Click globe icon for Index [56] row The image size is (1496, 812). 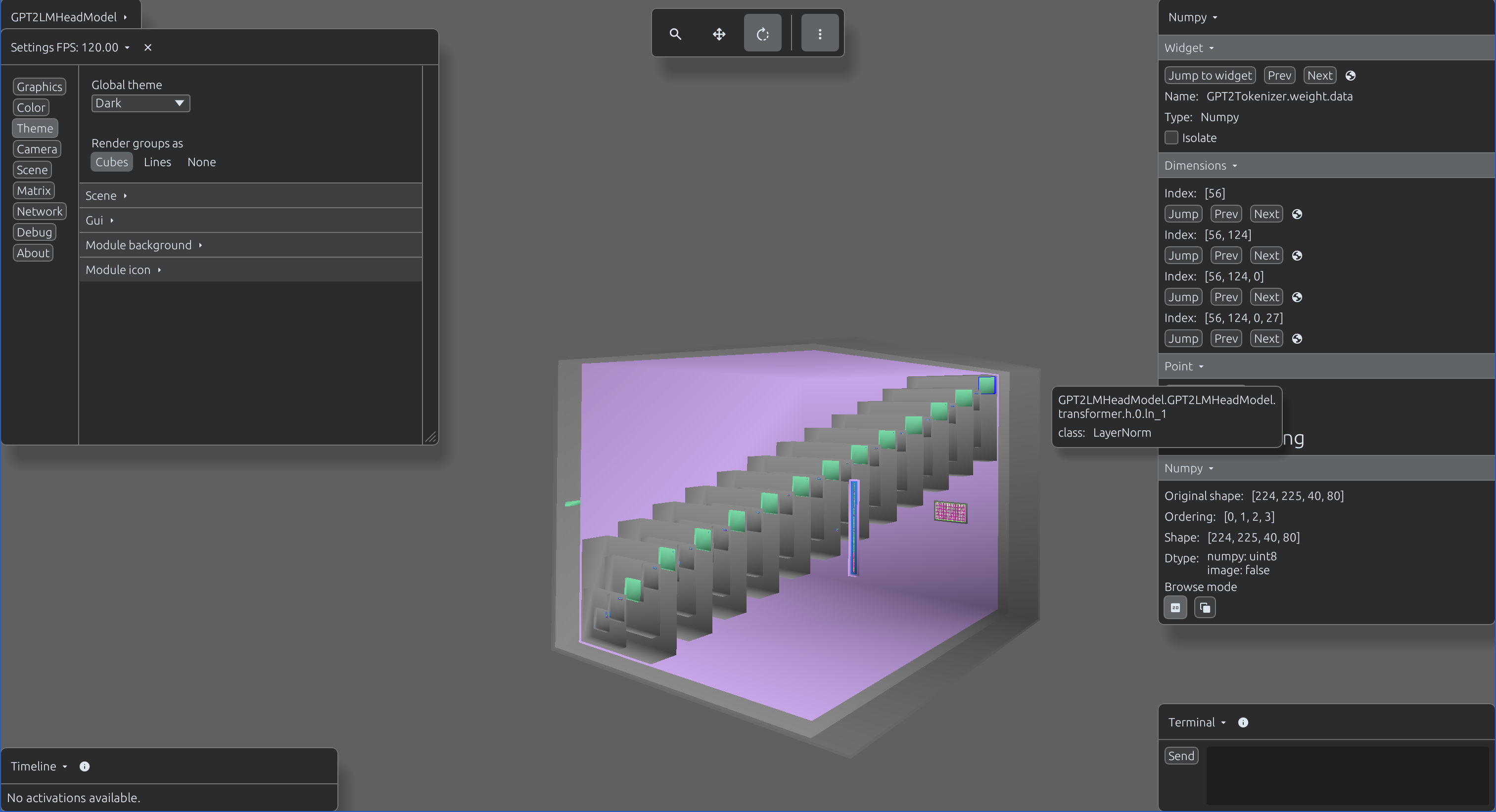(1297, 214)
